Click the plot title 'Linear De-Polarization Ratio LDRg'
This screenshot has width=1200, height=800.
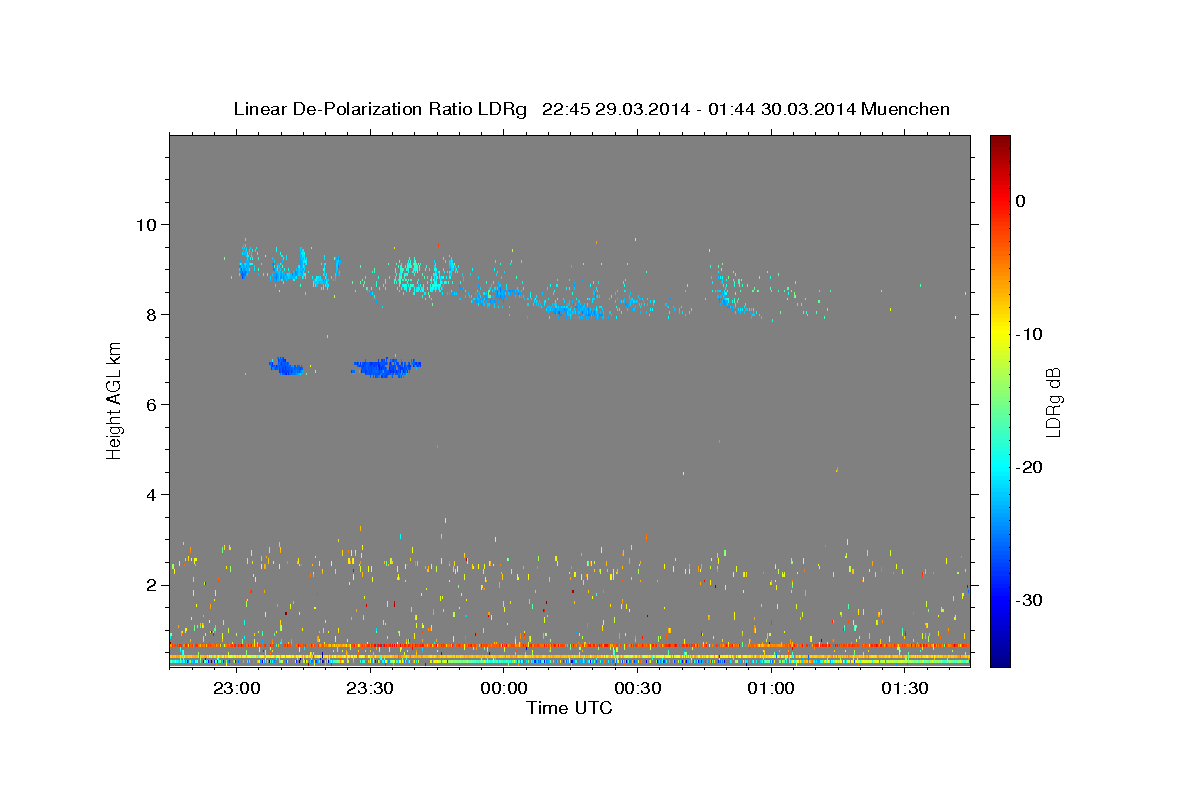(x=380, y=109)
